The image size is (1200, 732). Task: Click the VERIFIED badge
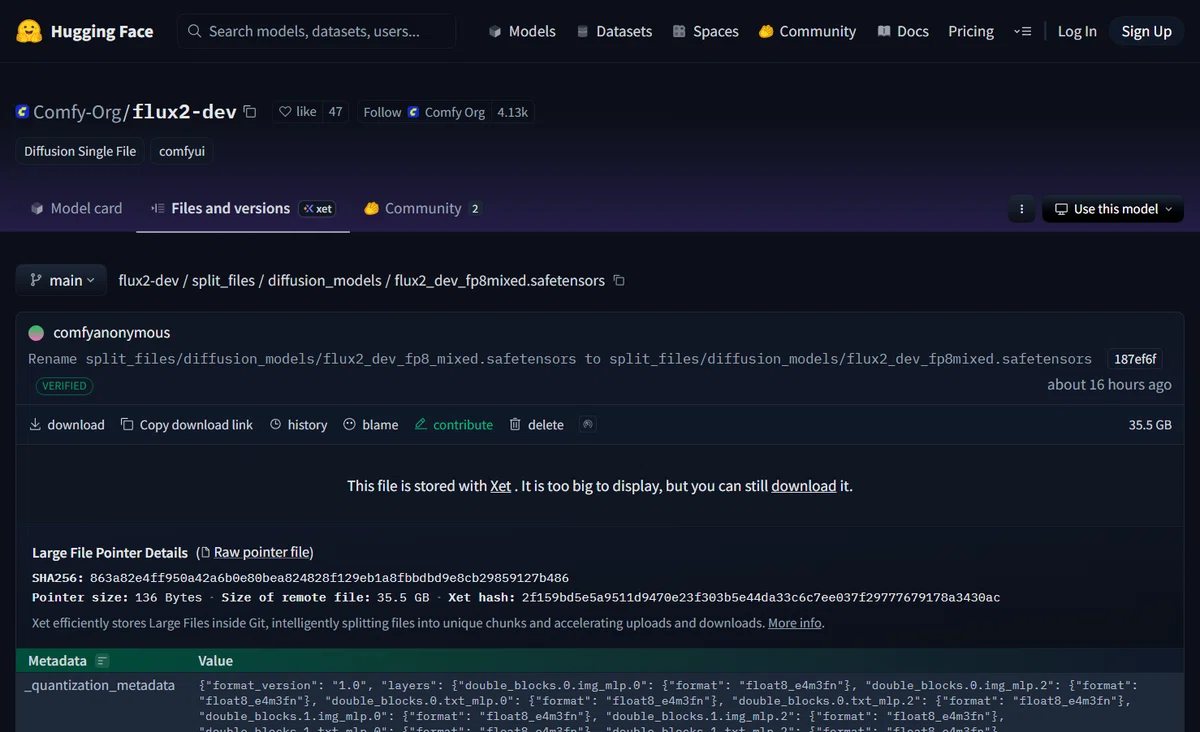click(x=65, y=386)
